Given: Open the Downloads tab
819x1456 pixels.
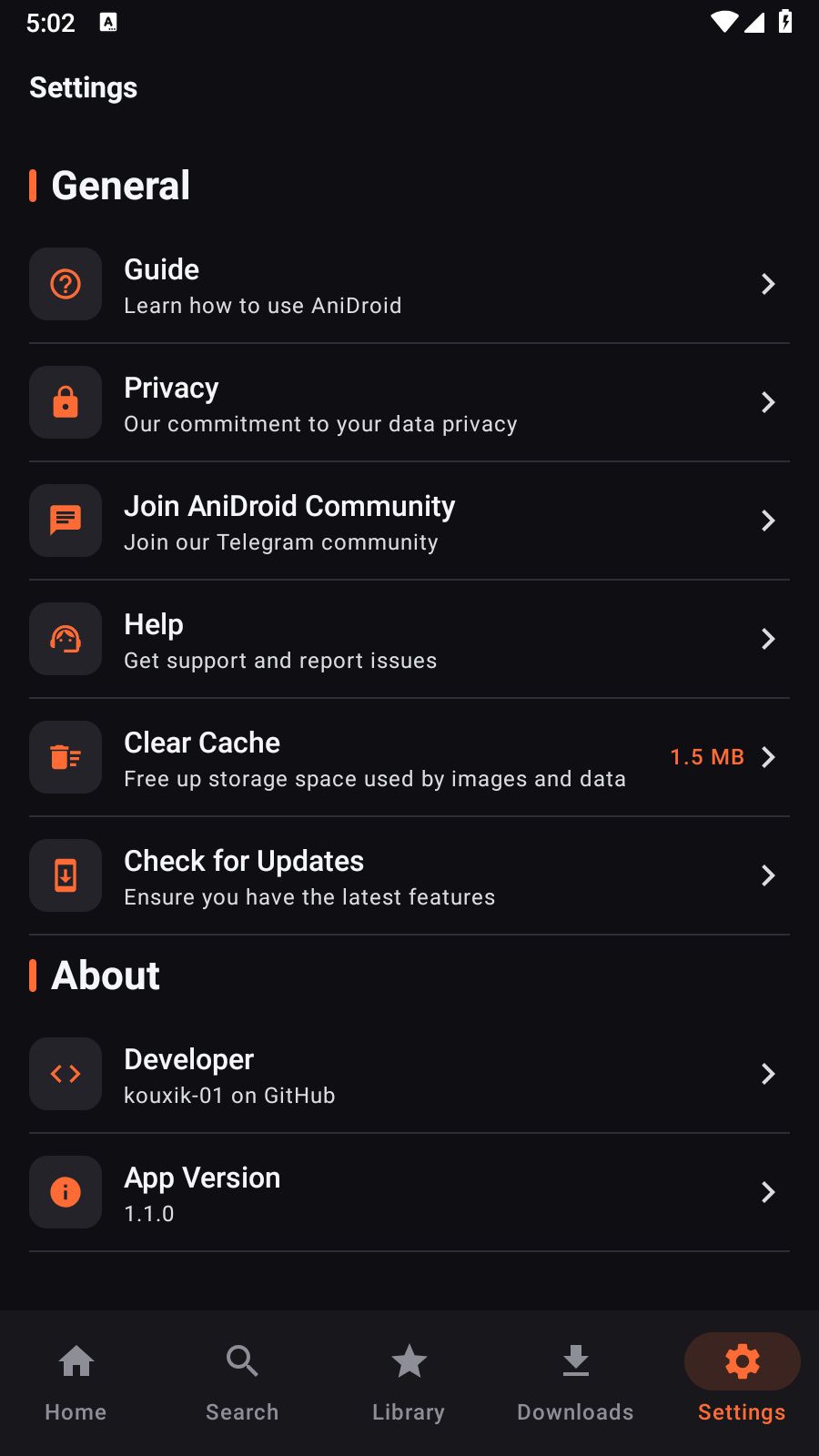Looking at the screenshot, I should click(x=575, y=1383).
